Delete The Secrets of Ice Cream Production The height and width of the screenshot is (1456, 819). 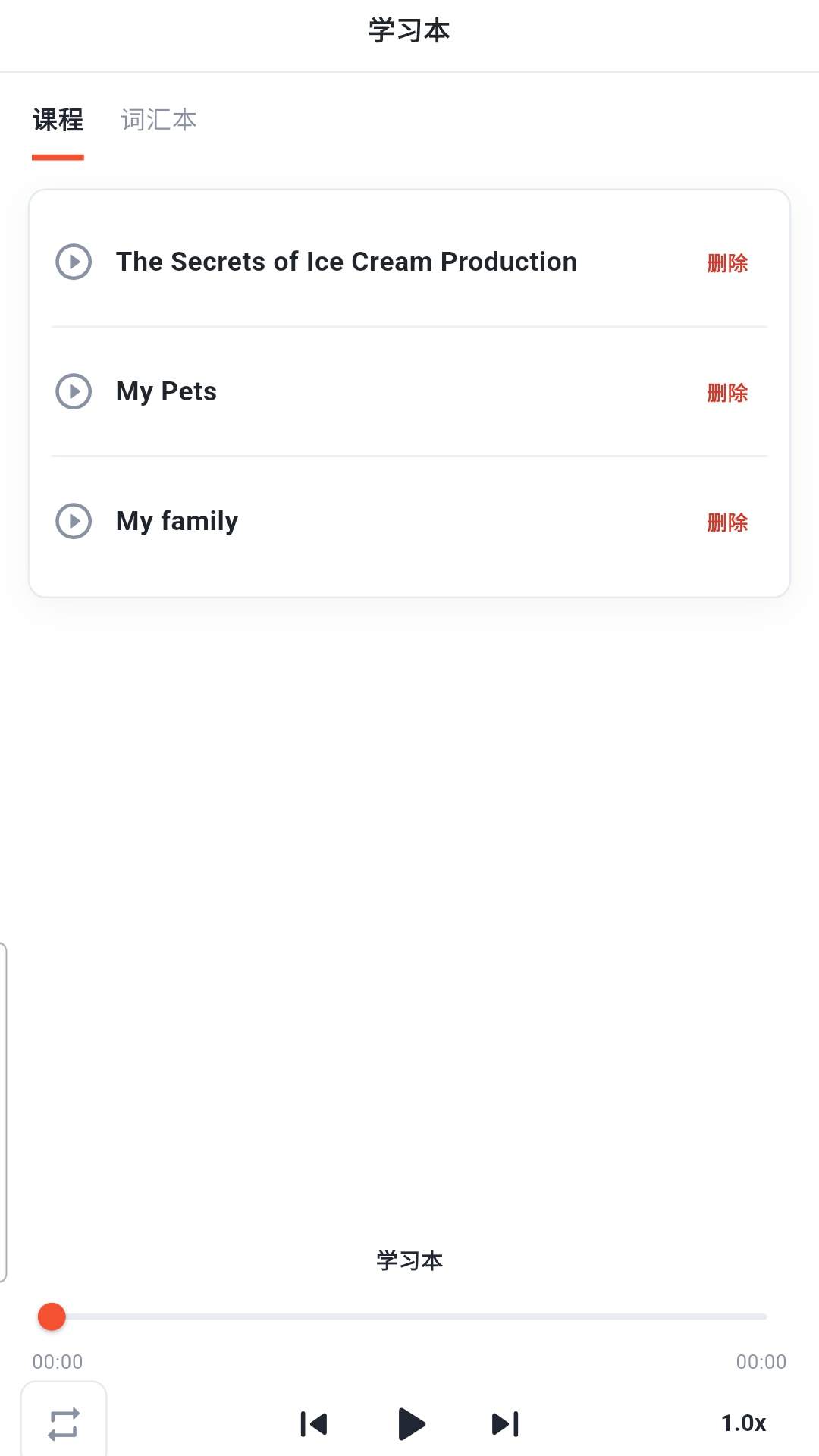point(727,263)
